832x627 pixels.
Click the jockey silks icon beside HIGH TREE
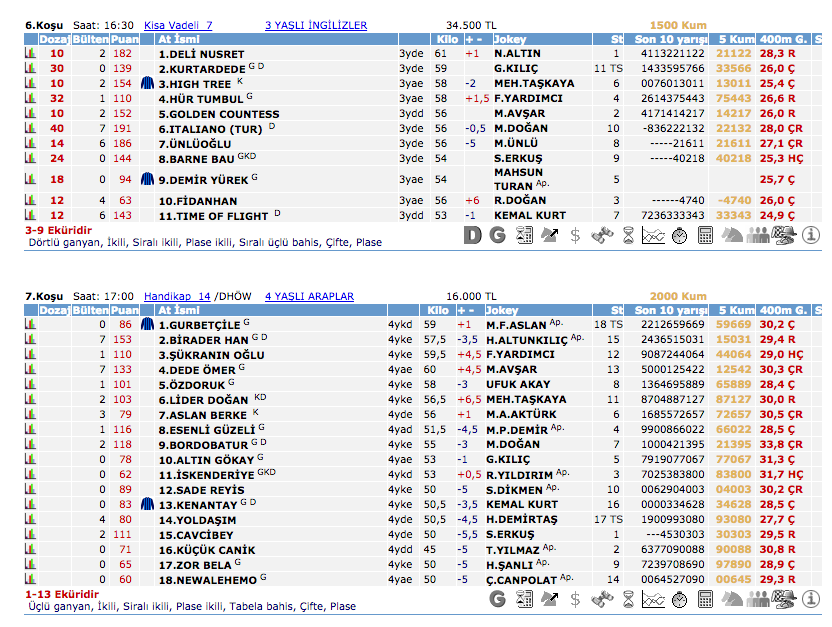click(146, 84)
